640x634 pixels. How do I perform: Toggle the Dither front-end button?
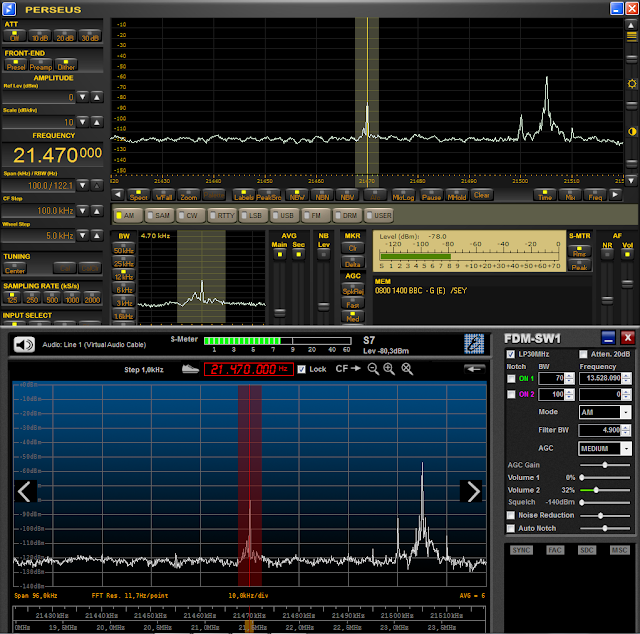pos(66,65)
